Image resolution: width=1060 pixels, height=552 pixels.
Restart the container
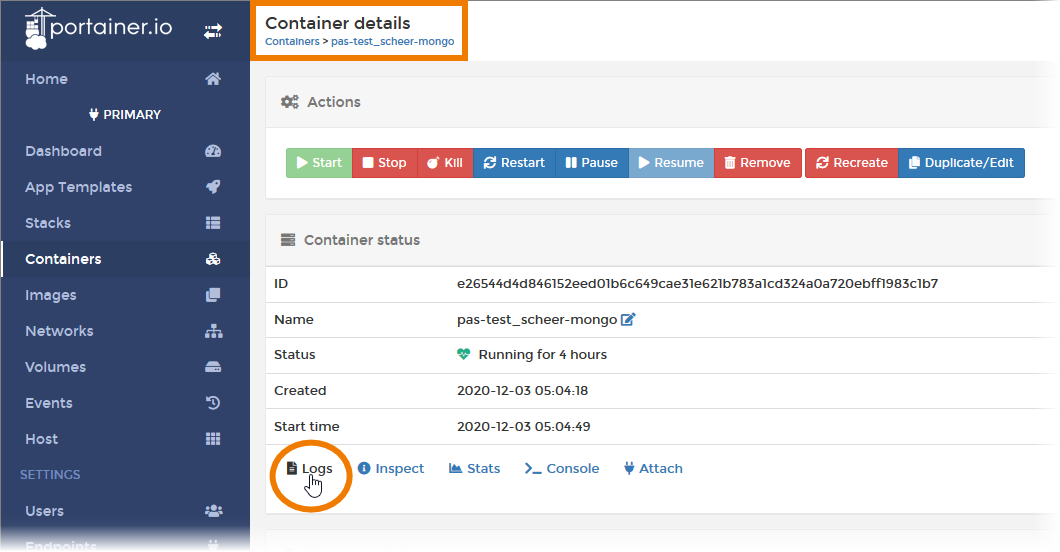(x=514, y=163)
